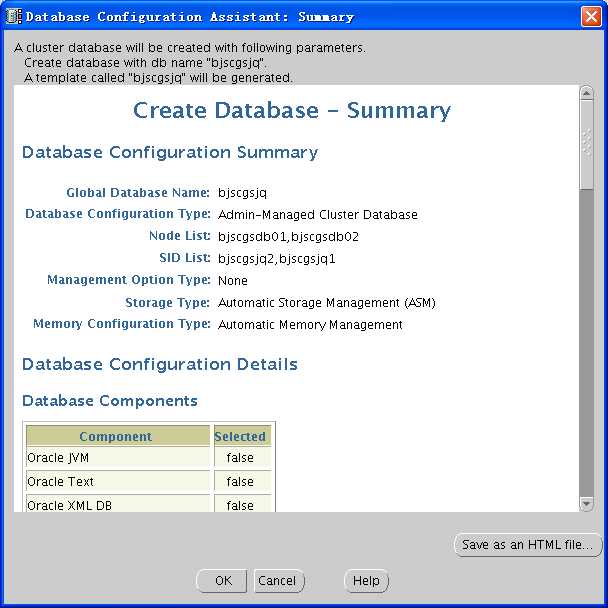This screenshot has width=608, height=608.
Task: Click the Management Option Type label
Action: click(x=129, y=280)
